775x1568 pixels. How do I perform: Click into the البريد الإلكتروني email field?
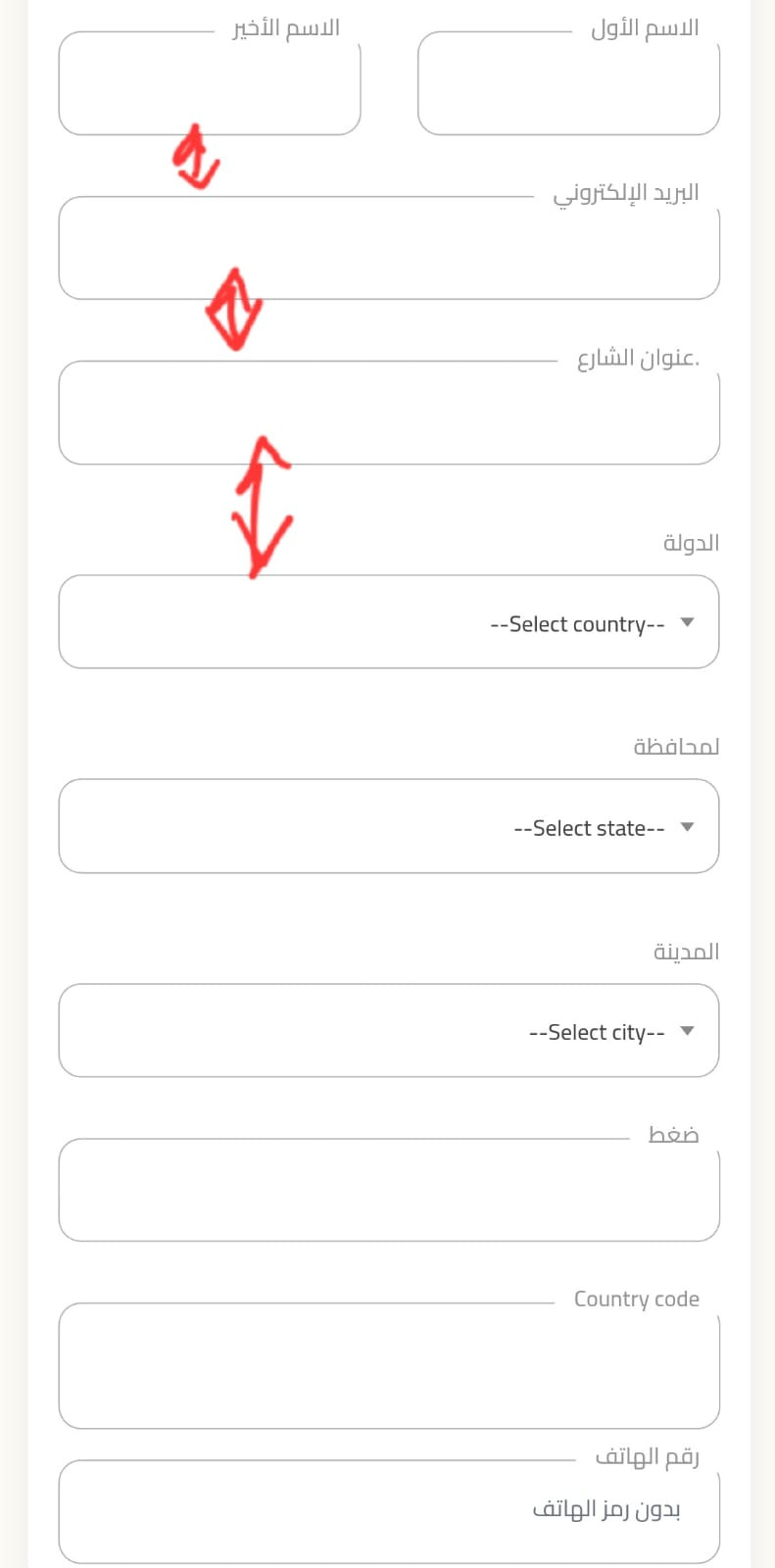(x=389, y=248)
